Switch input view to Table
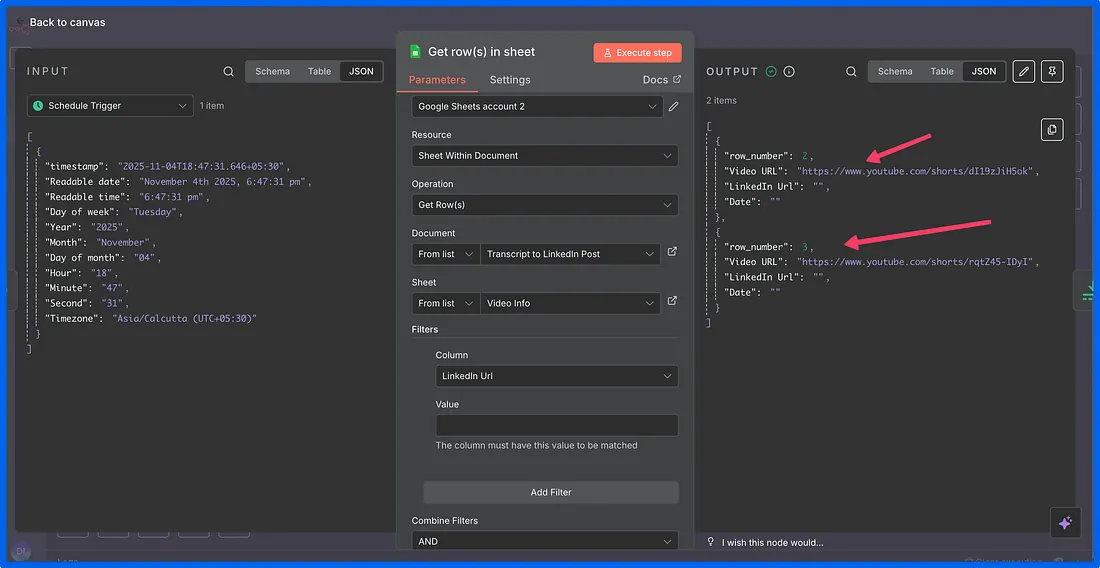Image resolution: width=1100 pixels, height=568 pixels. click(x=319, y=72)
